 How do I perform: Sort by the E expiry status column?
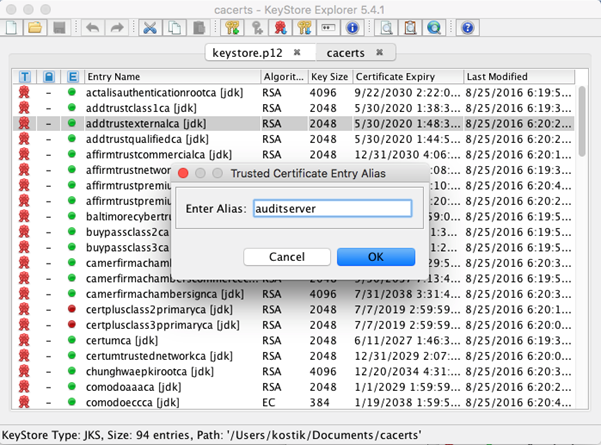tap(72, 77)
